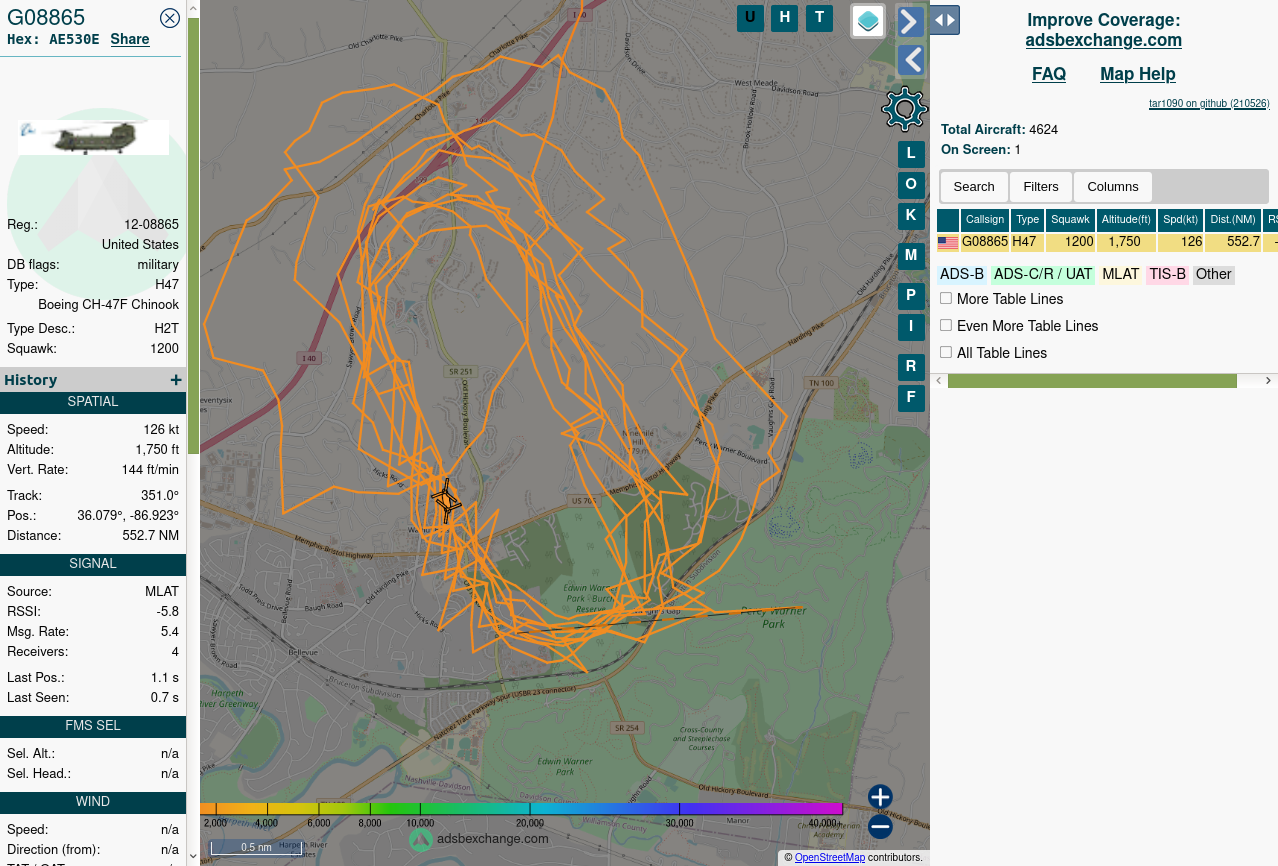Viewport: 1278px width, 866px height.
Task: Expand the History section
Action: tap(176, 380)
